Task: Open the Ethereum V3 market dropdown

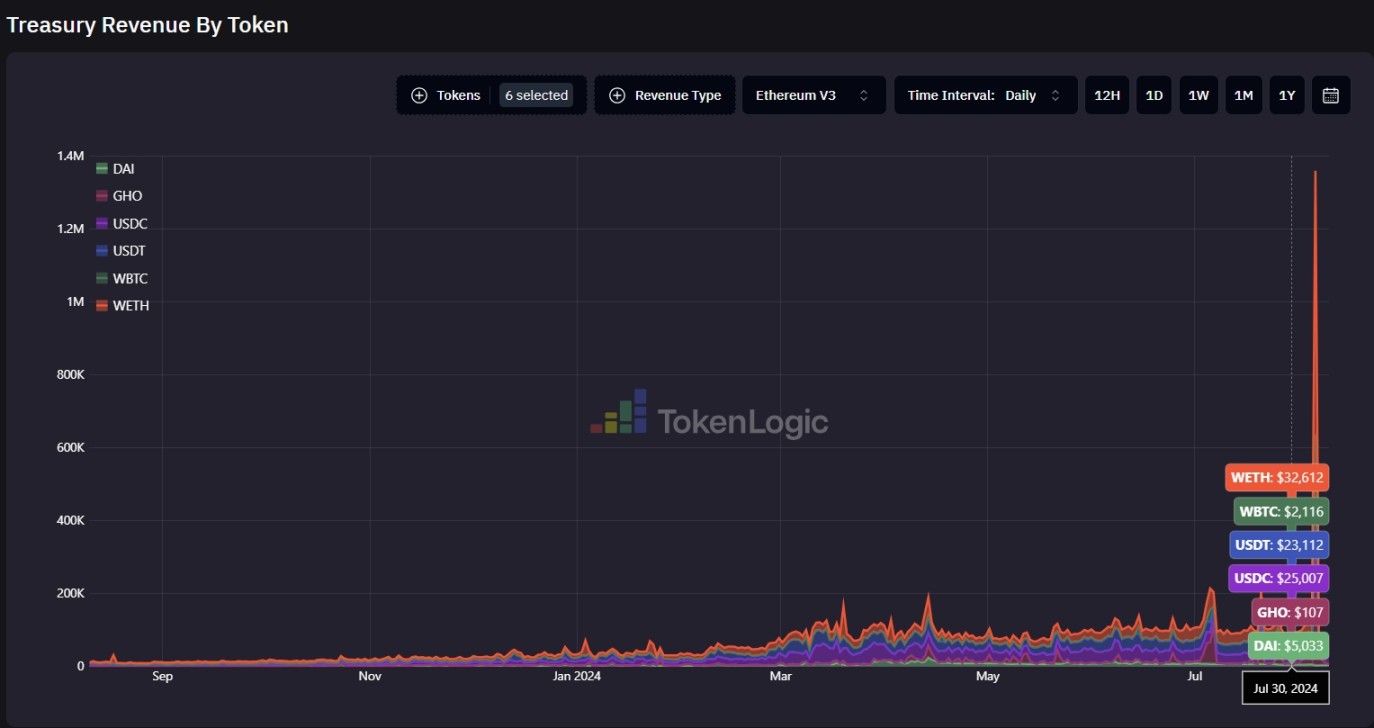Action: click(813, 95)
